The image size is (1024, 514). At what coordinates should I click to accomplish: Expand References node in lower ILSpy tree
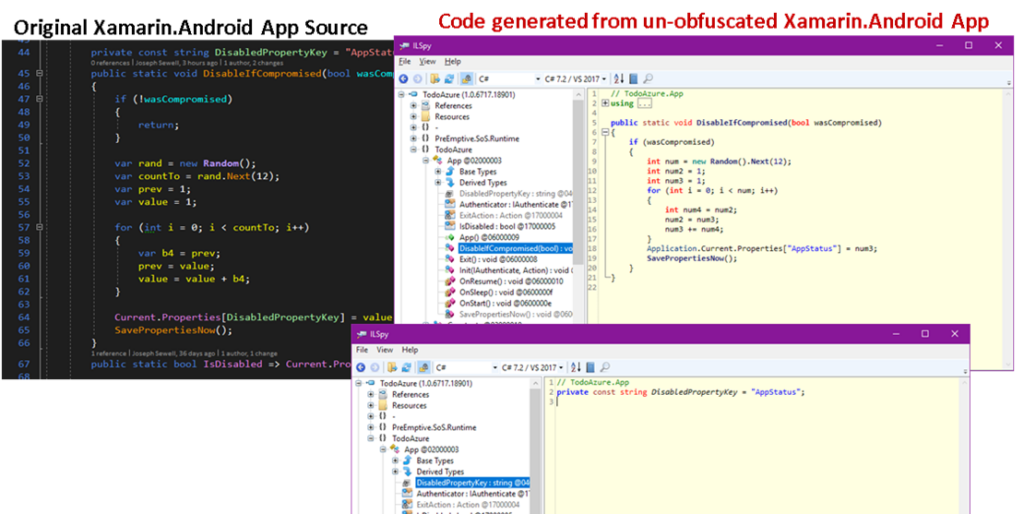point(371,394)
